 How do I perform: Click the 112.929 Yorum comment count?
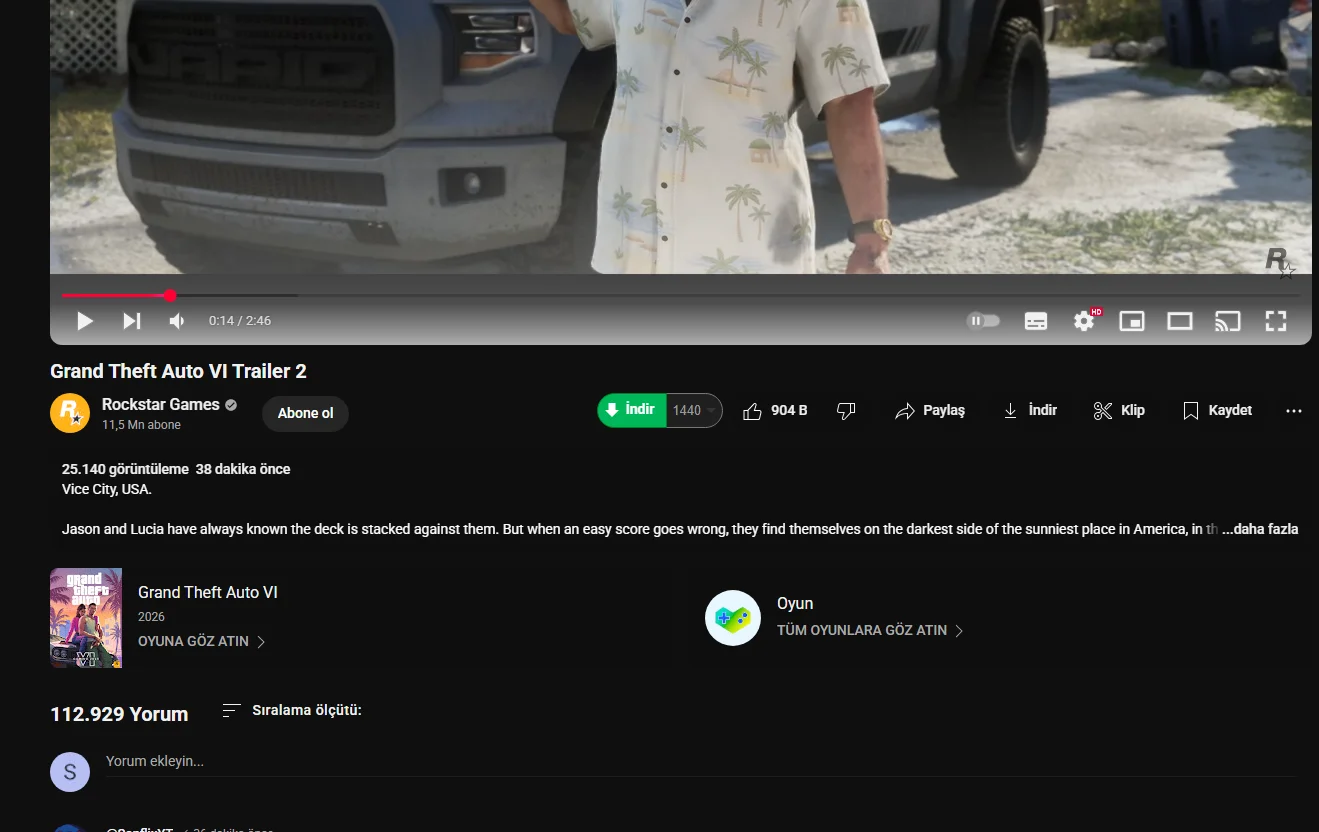tap(119, 714)
